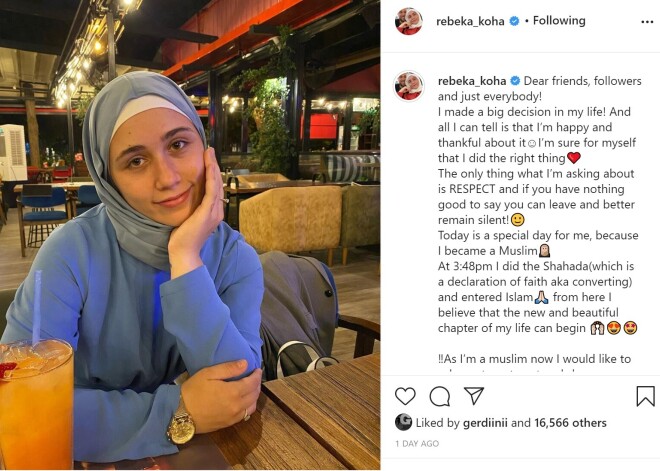Open gerdiinii's profile from likes line

(x=485, y=423)
